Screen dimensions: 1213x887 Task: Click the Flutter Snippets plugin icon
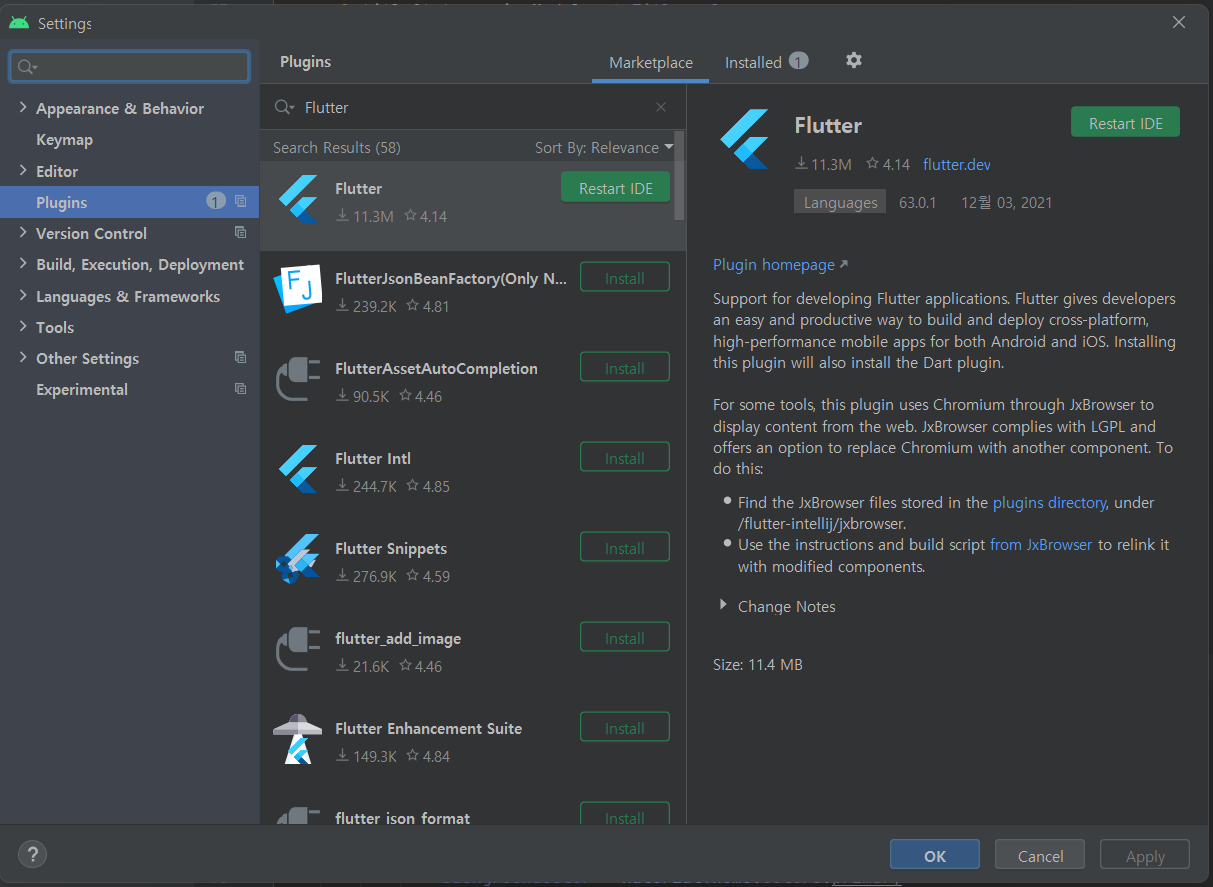tap(297, 558)
